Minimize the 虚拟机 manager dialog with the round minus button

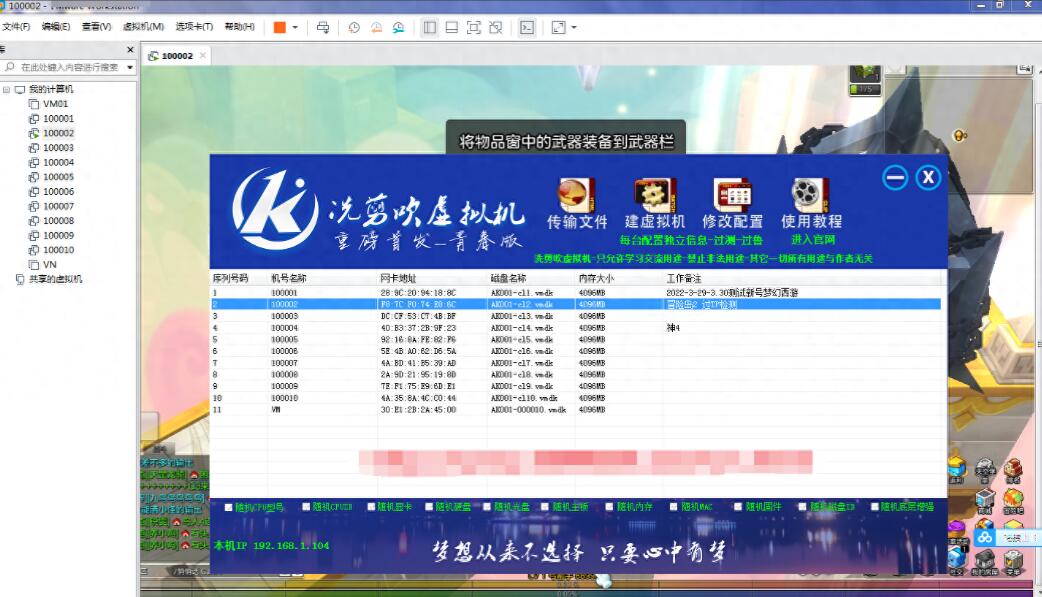895,178
